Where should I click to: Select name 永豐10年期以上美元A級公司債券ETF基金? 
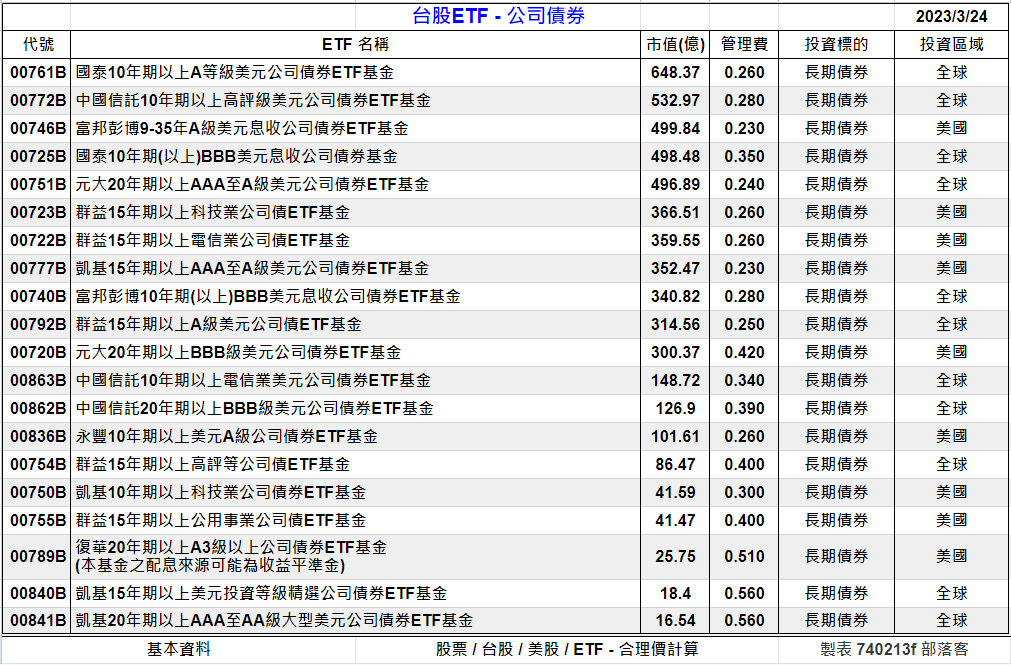pyautogui.click(x=227, y=437)
